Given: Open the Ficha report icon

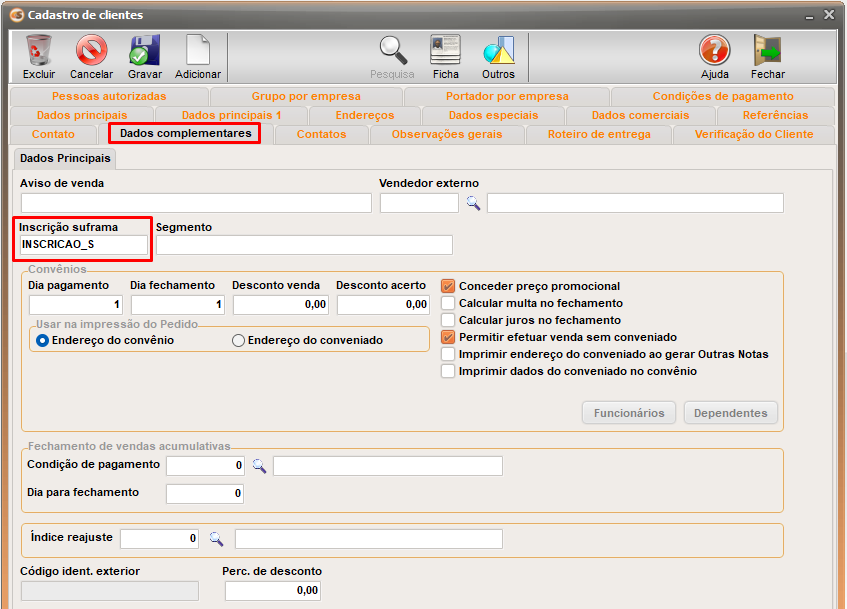Looking at the screenshot, I should (x=446, y=51).
